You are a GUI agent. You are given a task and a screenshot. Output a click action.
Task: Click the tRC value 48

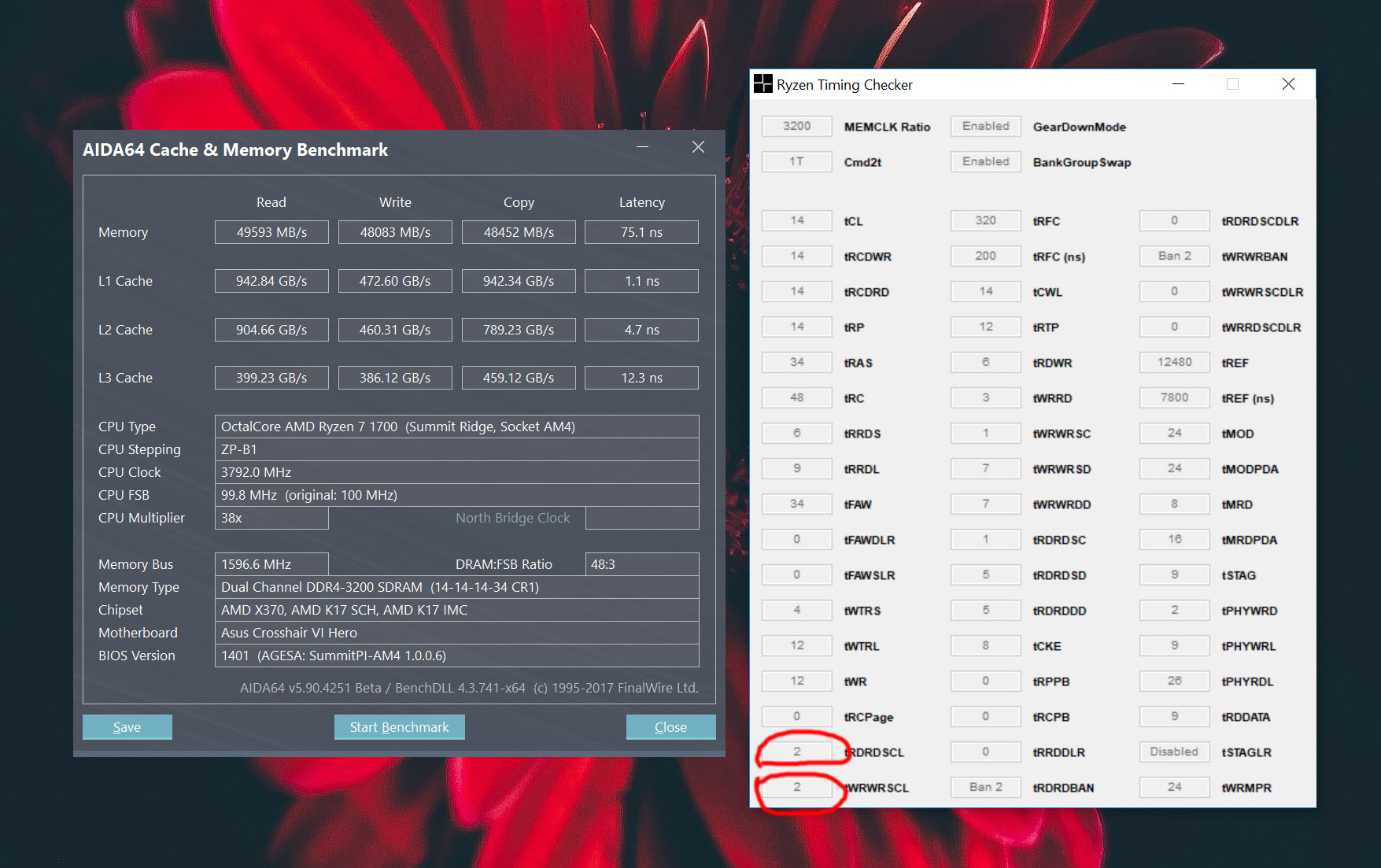coord(797,397)
